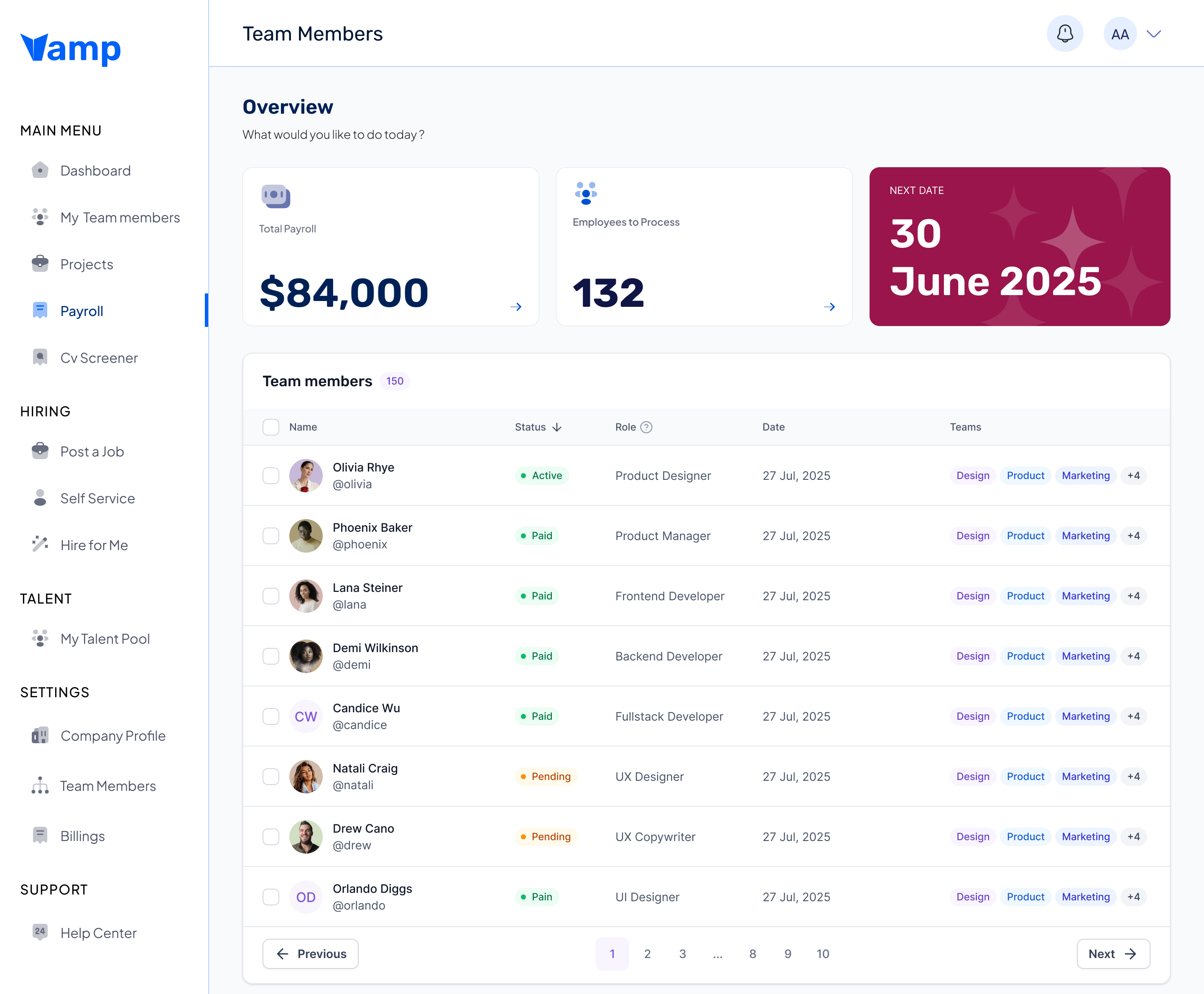Click the Previous pagination button

pyautogui.click(x=310, y=954)
